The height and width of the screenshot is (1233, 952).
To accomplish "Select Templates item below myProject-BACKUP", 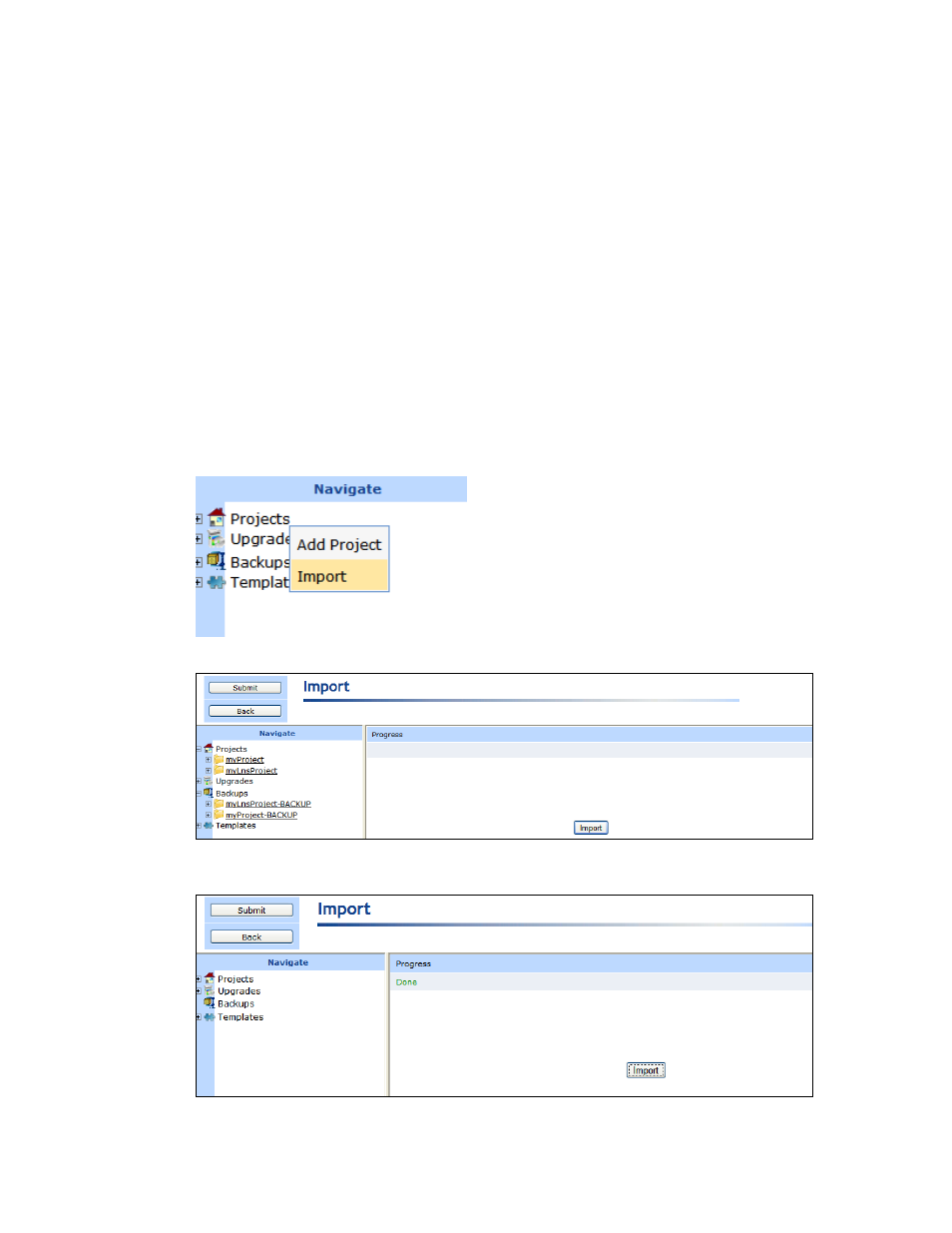I will (236, 826).
